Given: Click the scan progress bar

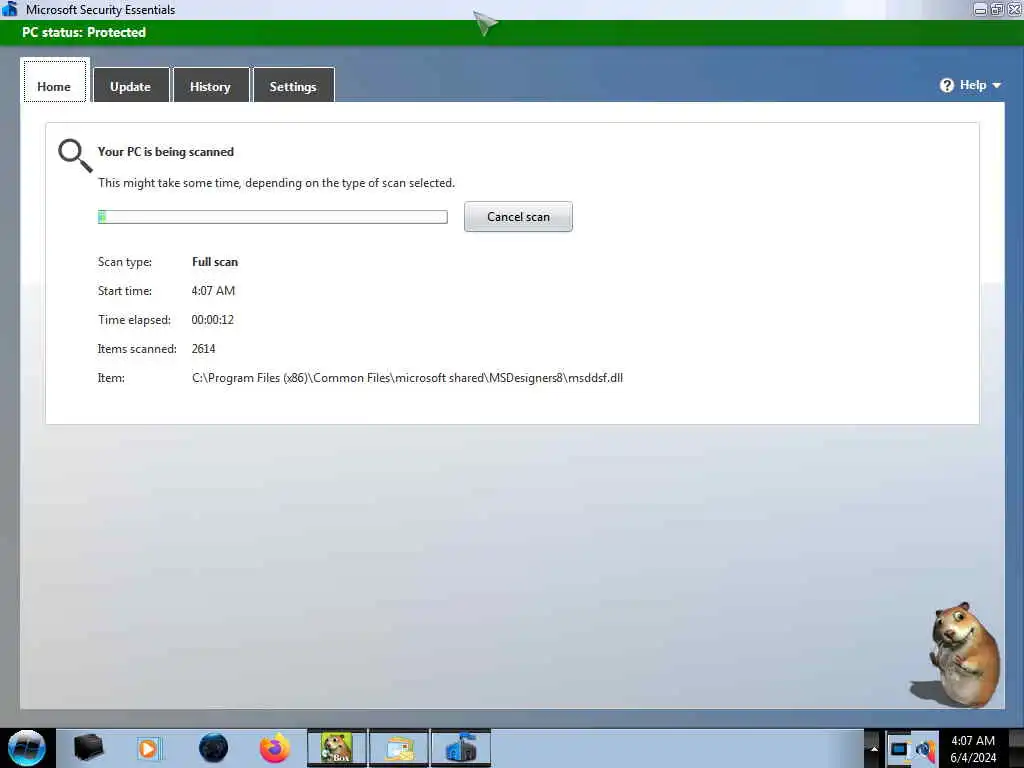Looking at the screenshot, I should [x=272, y=217].
